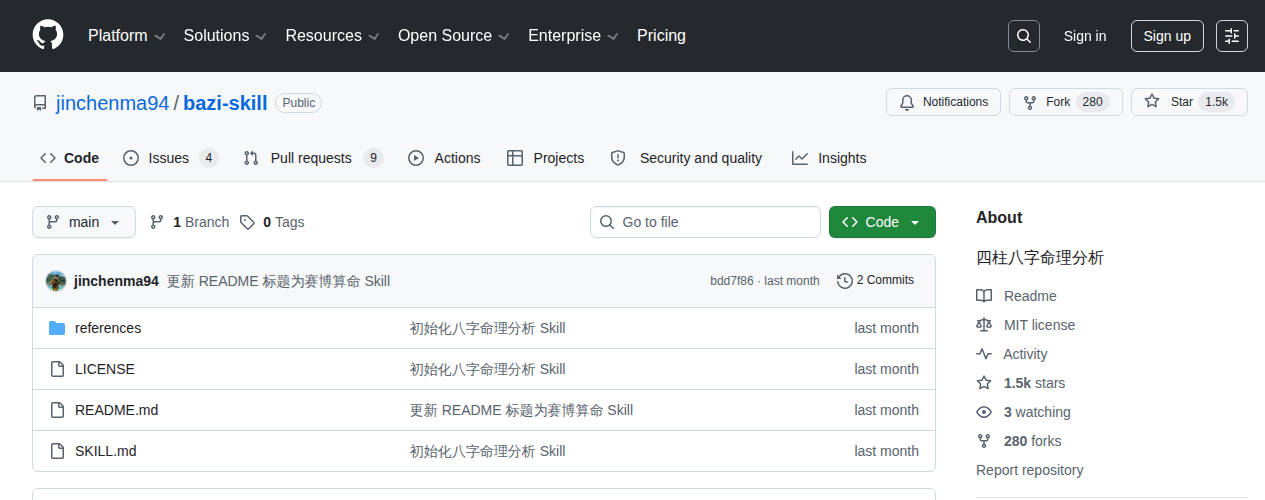
Task: Open the jinchenma94 owner link in title
Action: point(112,103)
